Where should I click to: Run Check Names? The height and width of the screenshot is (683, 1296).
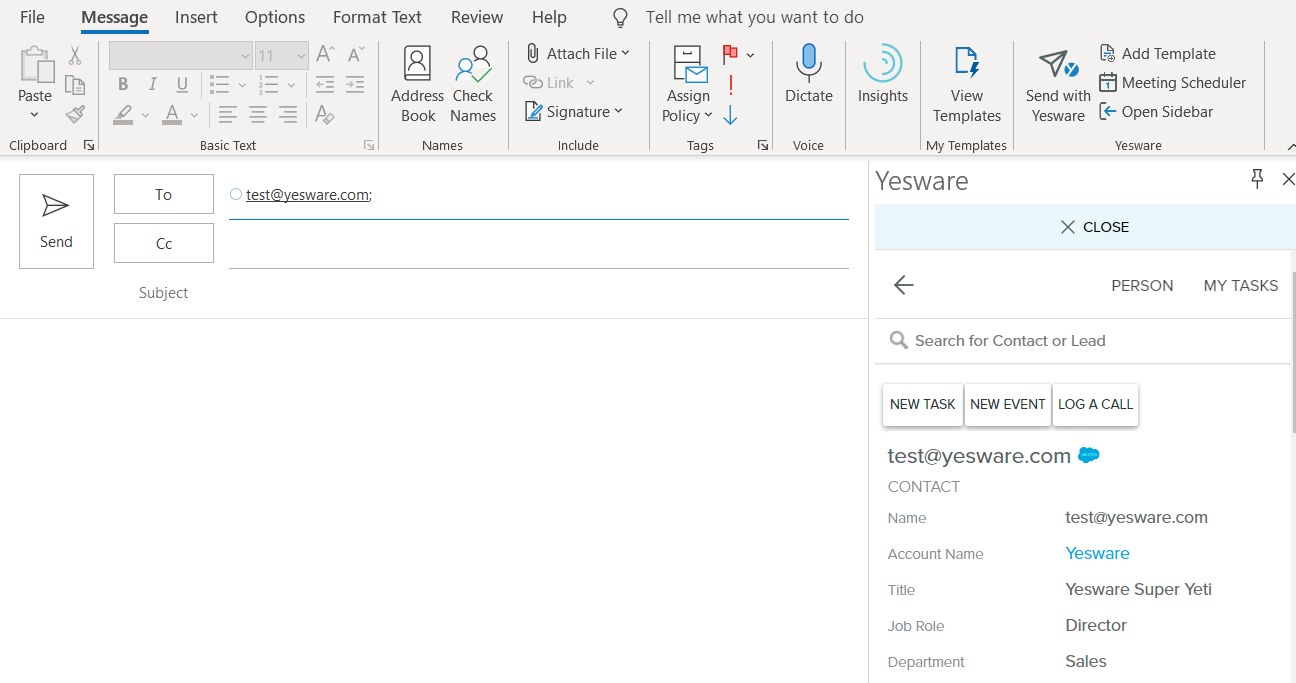point(473,85)
